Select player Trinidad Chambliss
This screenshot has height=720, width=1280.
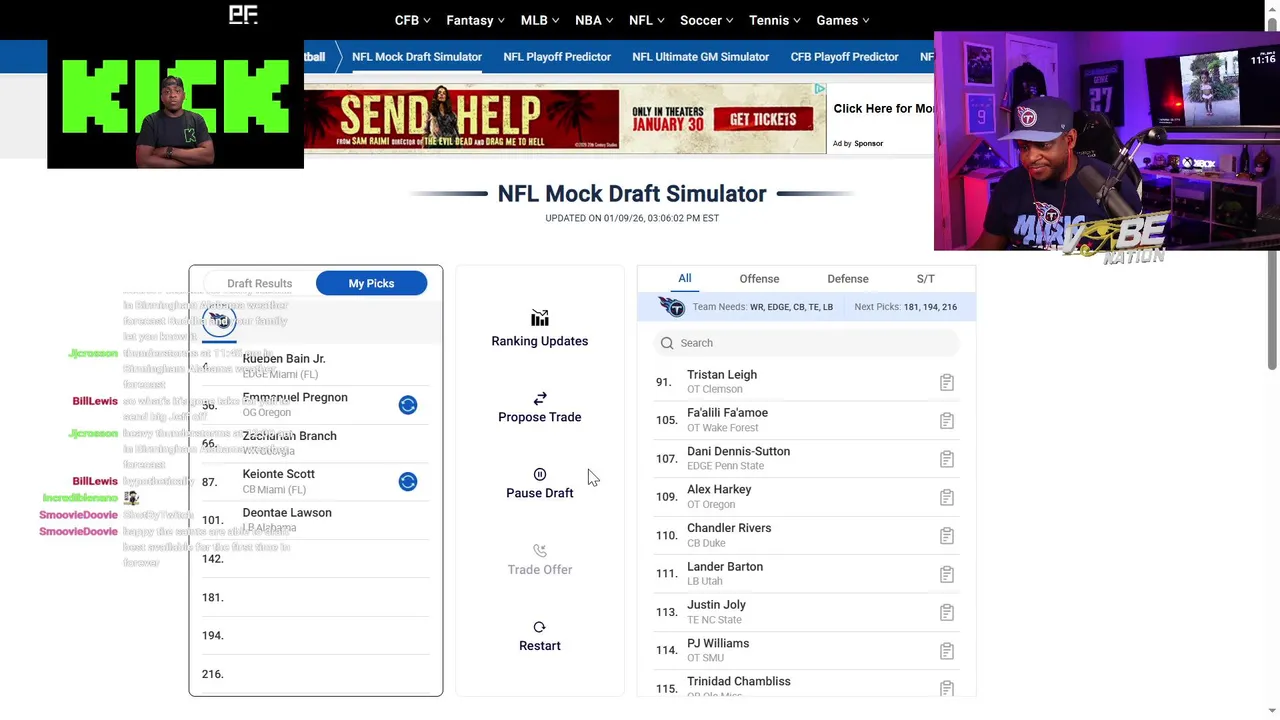pyautogui.click(x=739, y=682)
